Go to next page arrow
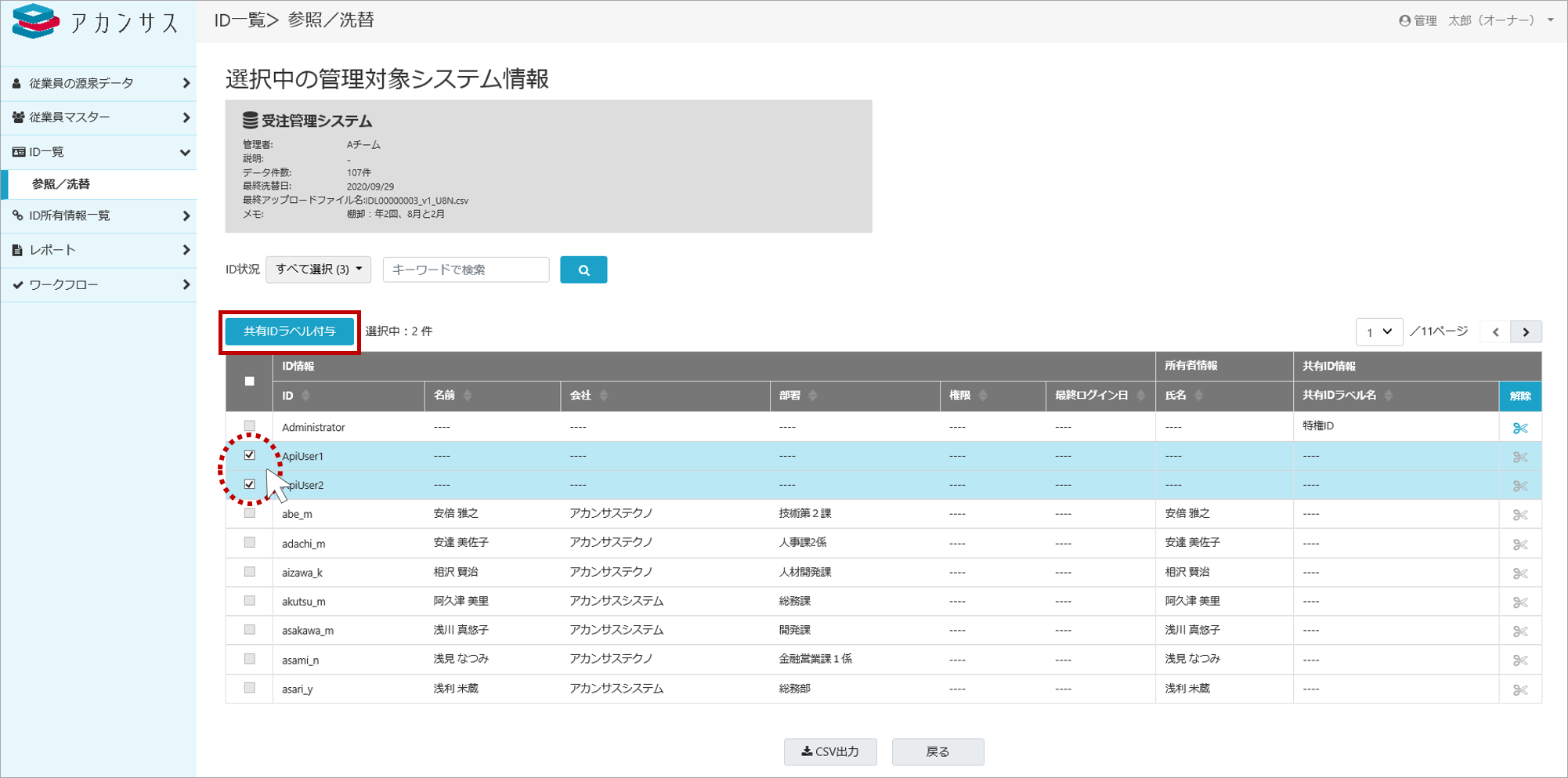The width and height of the screenshot is (1568, 778). click(1526, 331)
